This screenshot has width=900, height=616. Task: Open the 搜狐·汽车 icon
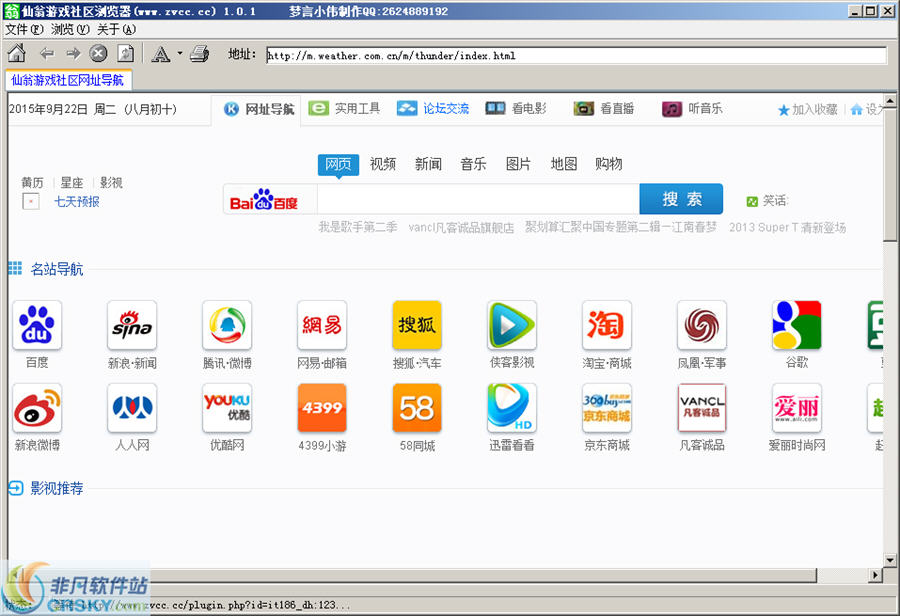coord(417,325)
